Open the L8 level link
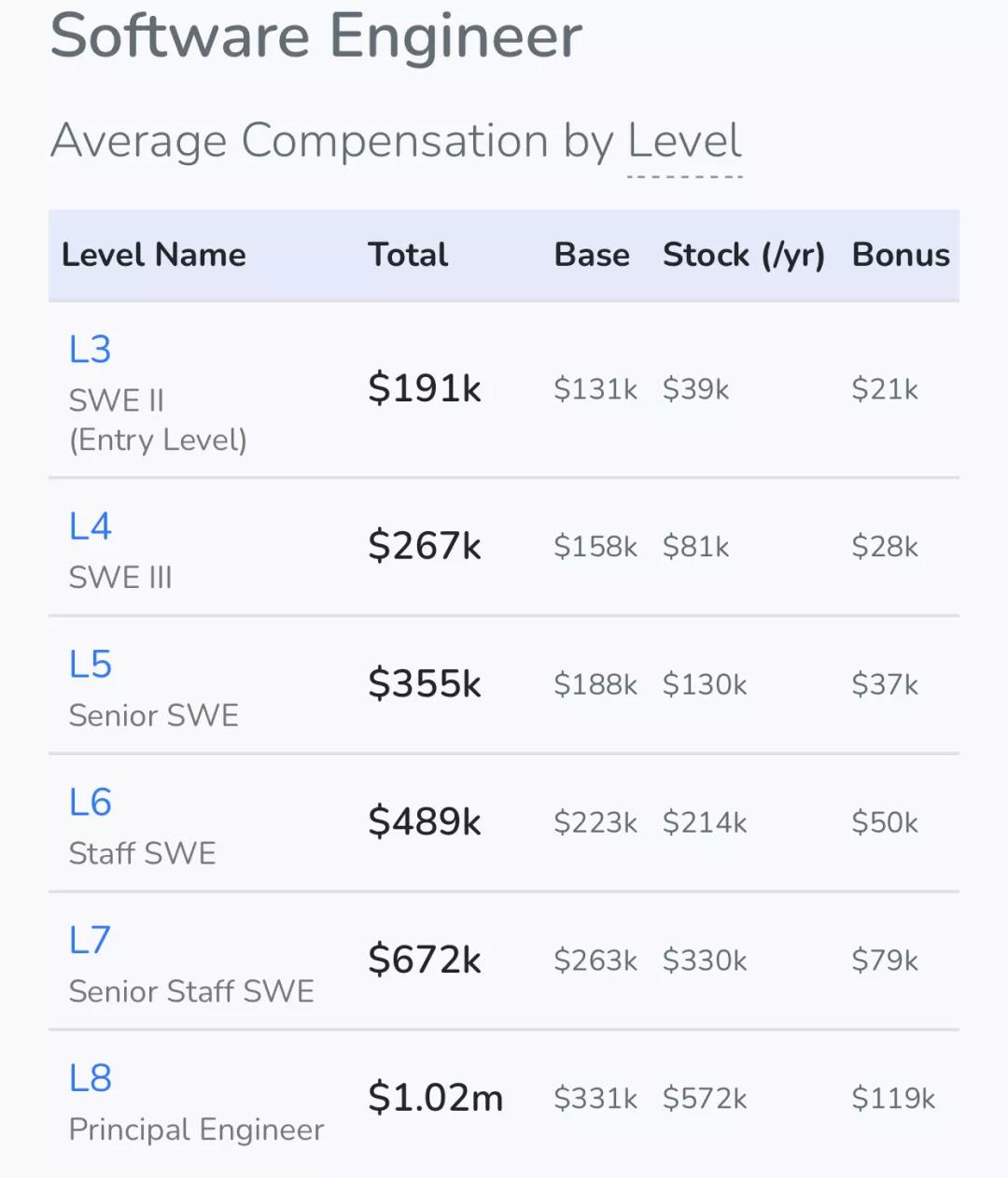 click(x=91, y=1078)
